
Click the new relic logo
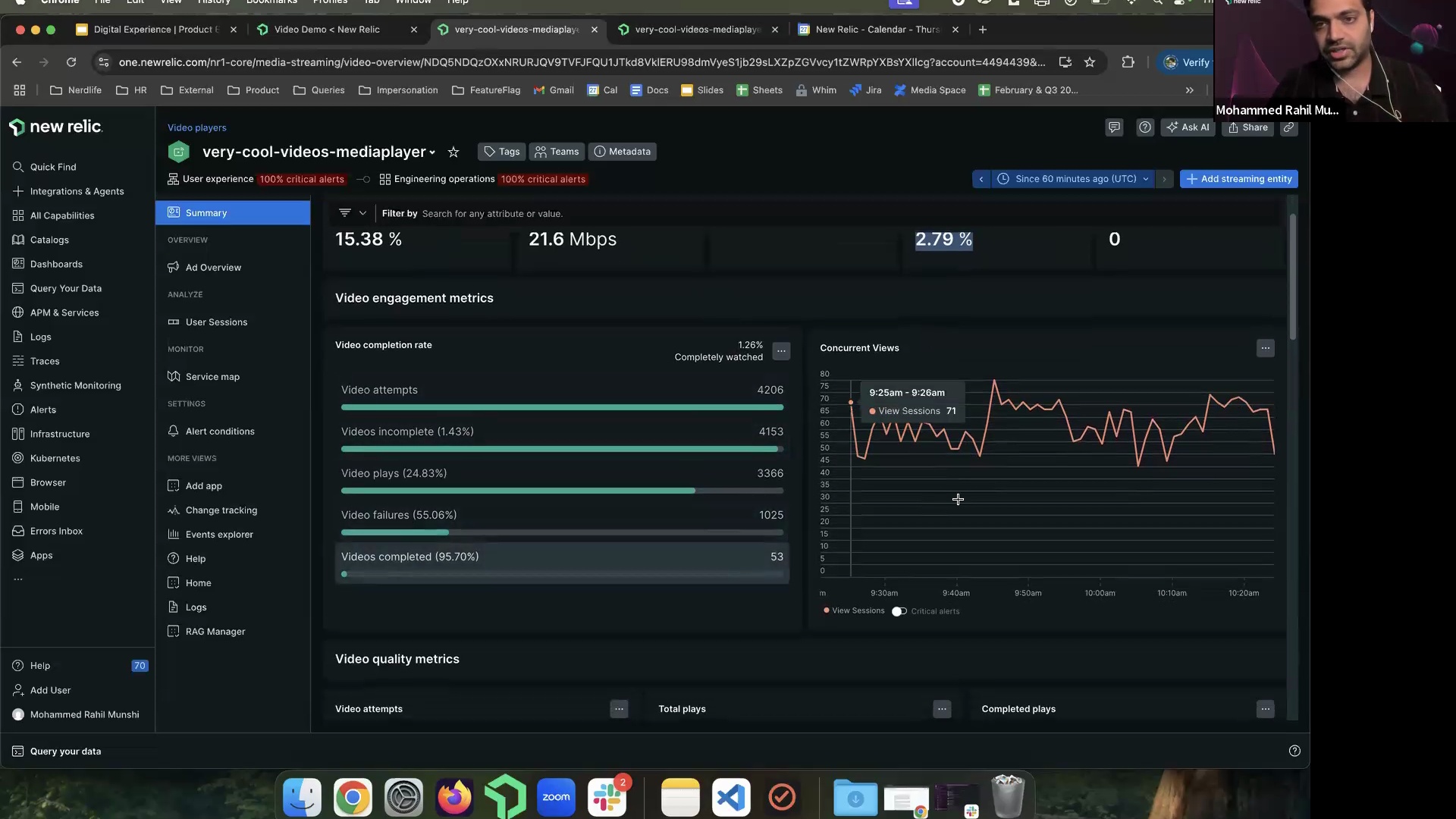point(55,127)
